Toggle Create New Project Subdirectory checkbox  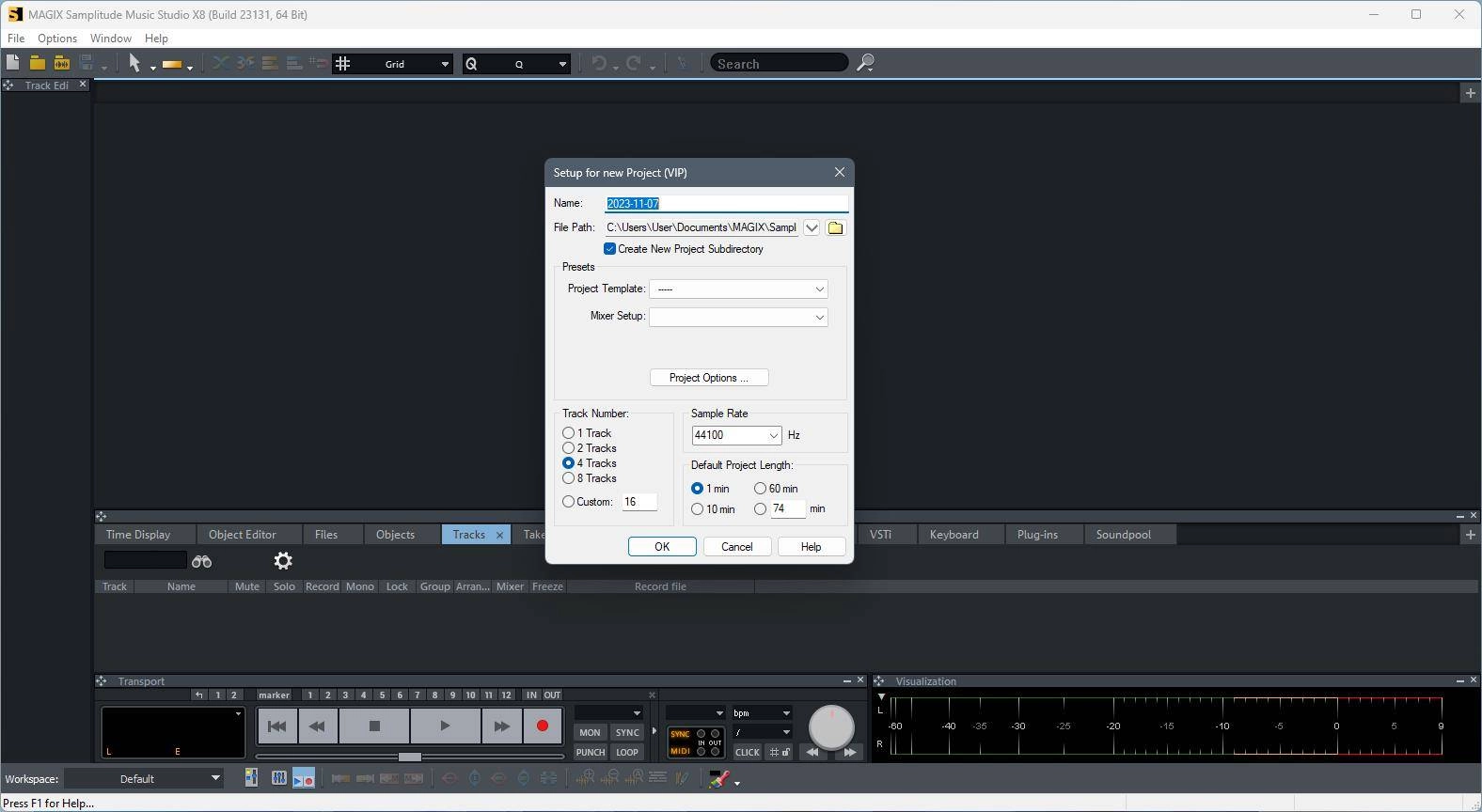coord(609,249)
